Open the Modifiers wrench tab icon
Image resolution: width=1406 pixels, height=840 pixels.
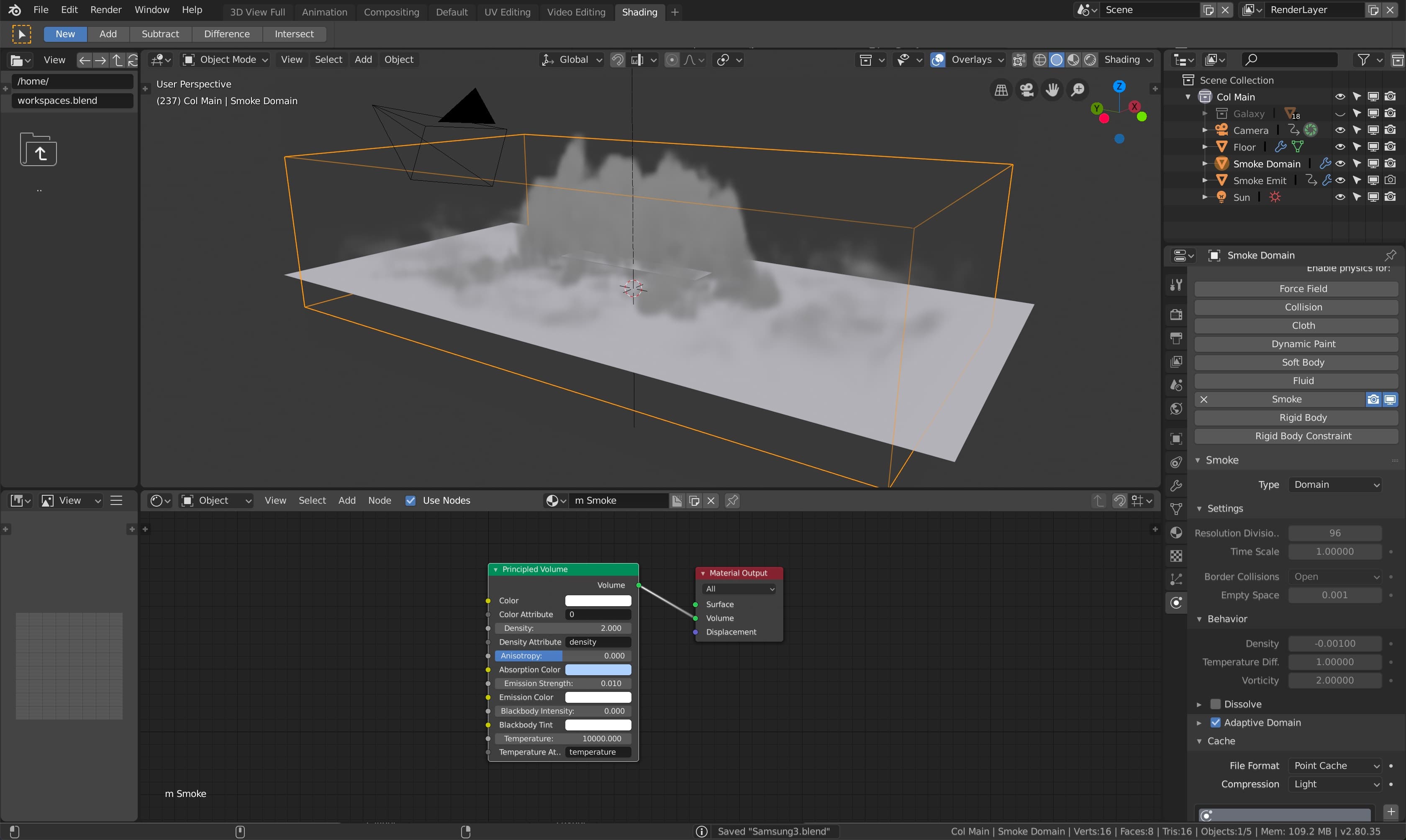(x=1176, y=485)
